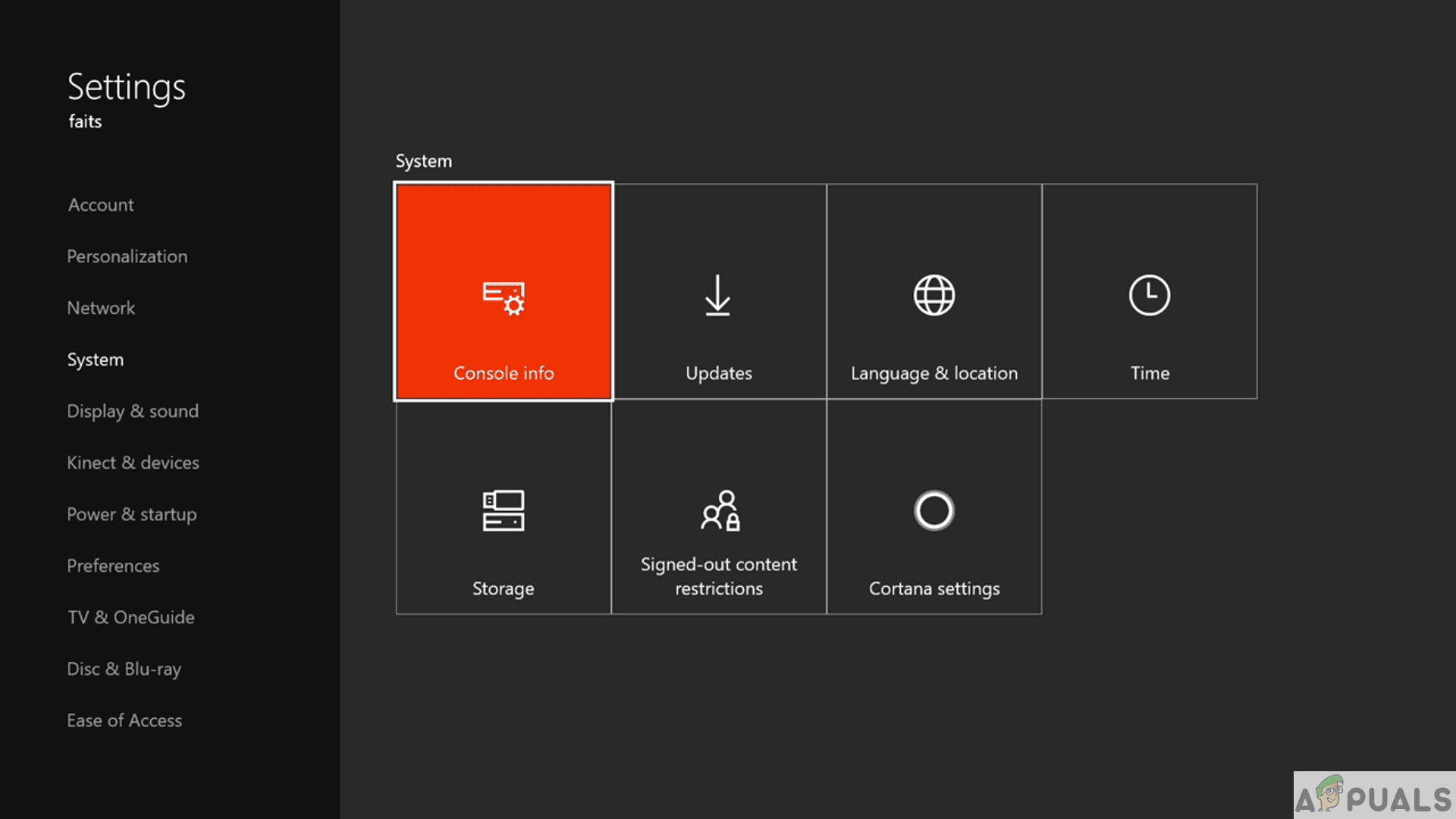This screenshot has width=1456, height=819.
Task: Click the Cortana settings ring icon
Action: [934, 510]
